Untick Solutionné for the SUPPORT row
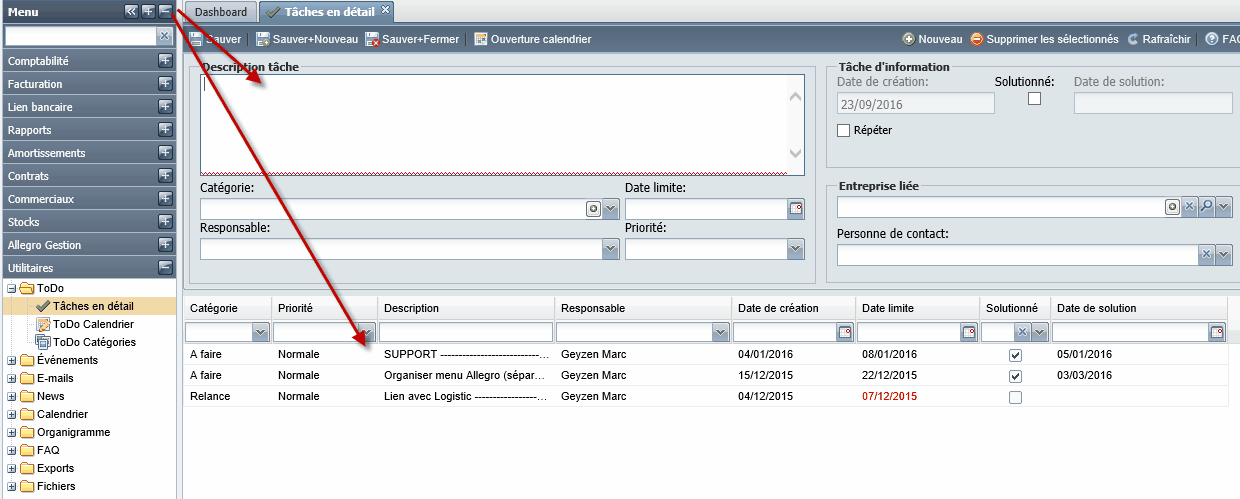Viewport: 1240px width, 499px height. click(1016, 355)
